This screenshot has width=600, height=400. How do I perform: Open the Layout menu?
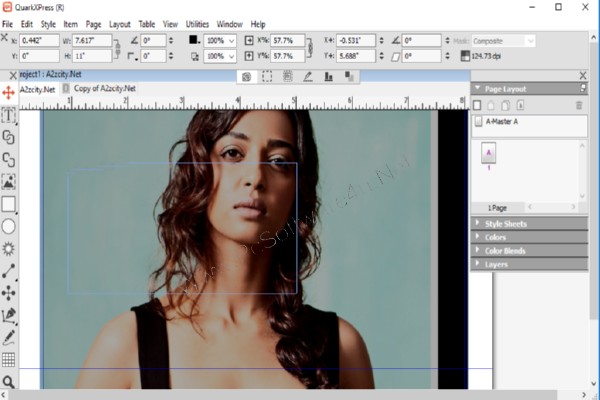120,24
